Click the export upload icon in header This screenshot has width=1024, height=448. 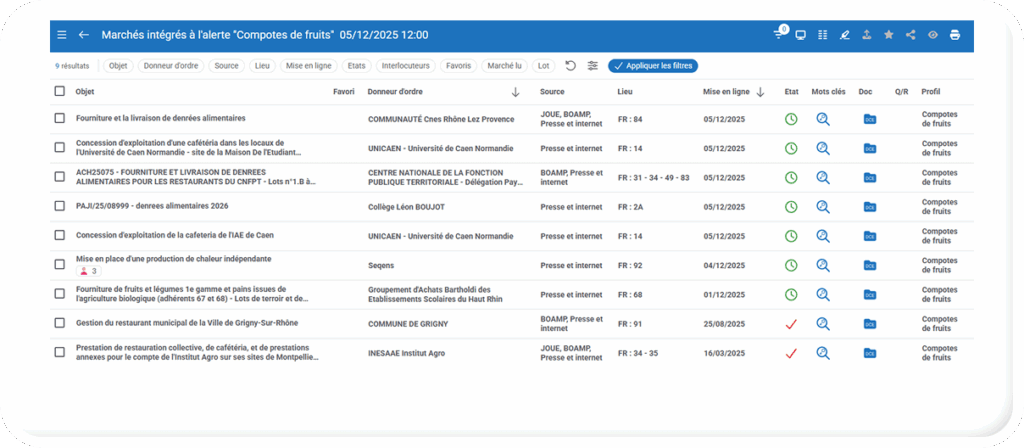point(866,35)
